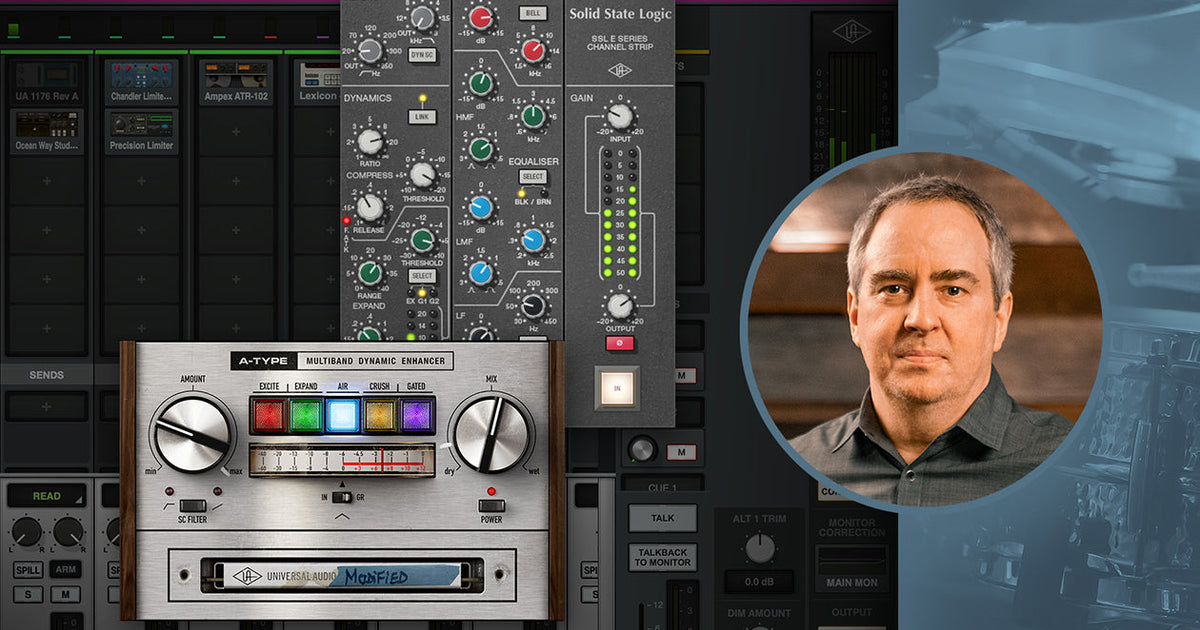The width and height of the screenshot is (1200, 630).
Task: Expand the arrow below the IN/GR switch
Action: pyautogui.click(x=341, y=516)
